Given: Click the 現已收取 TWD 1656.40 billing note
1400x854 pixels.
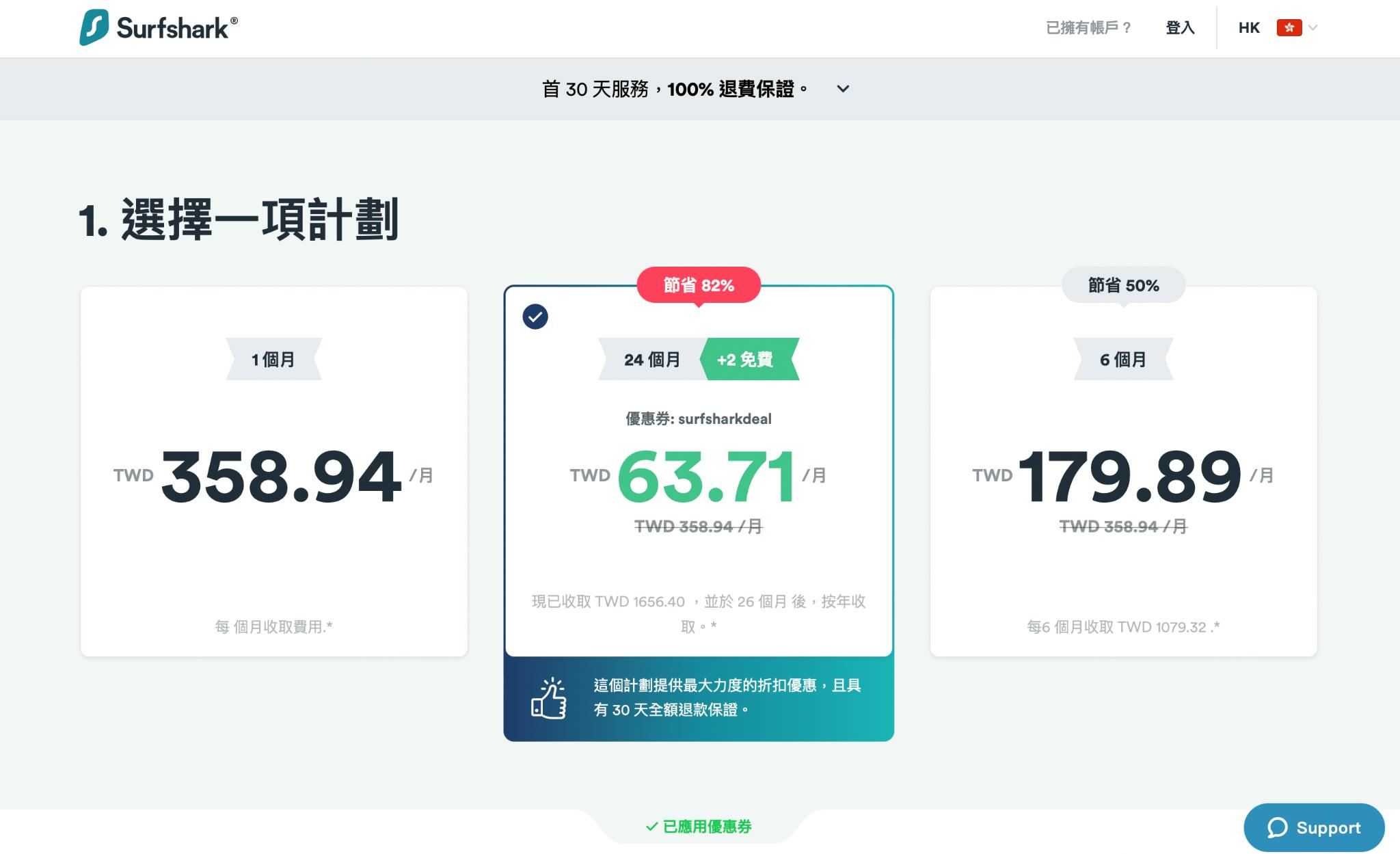Looking at the screenshot, I should 699,613.
